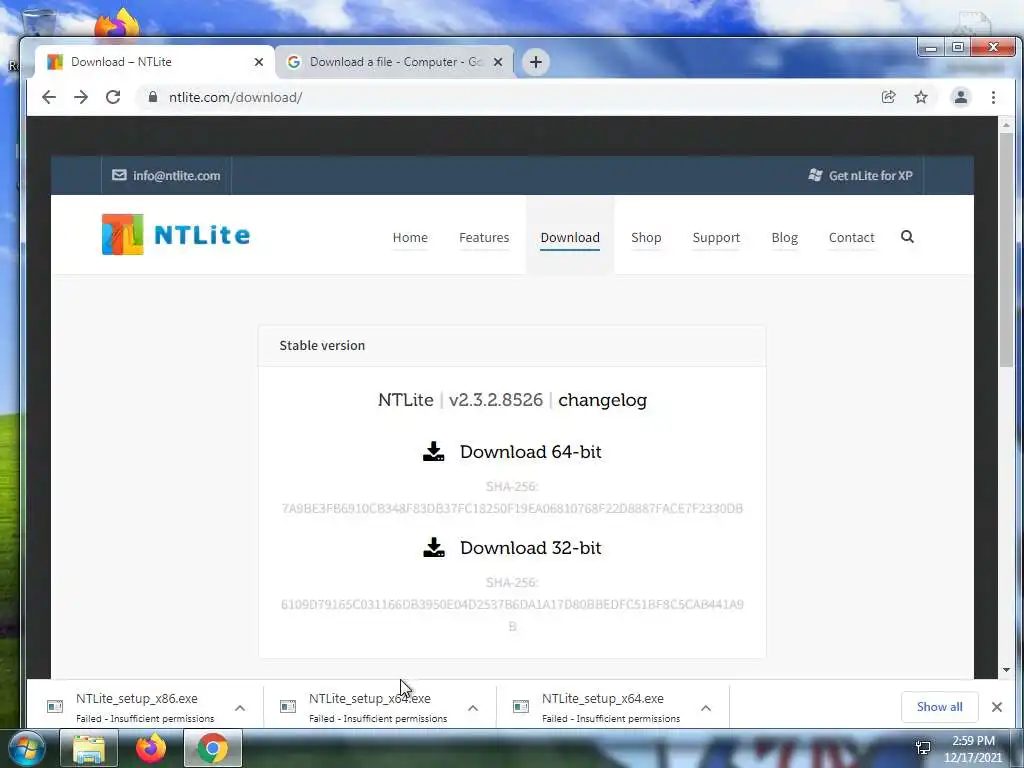The width and height of the screenshot is (1024, 768).
Task: Select Chrome in taskbar
Action: coord(212,748)
